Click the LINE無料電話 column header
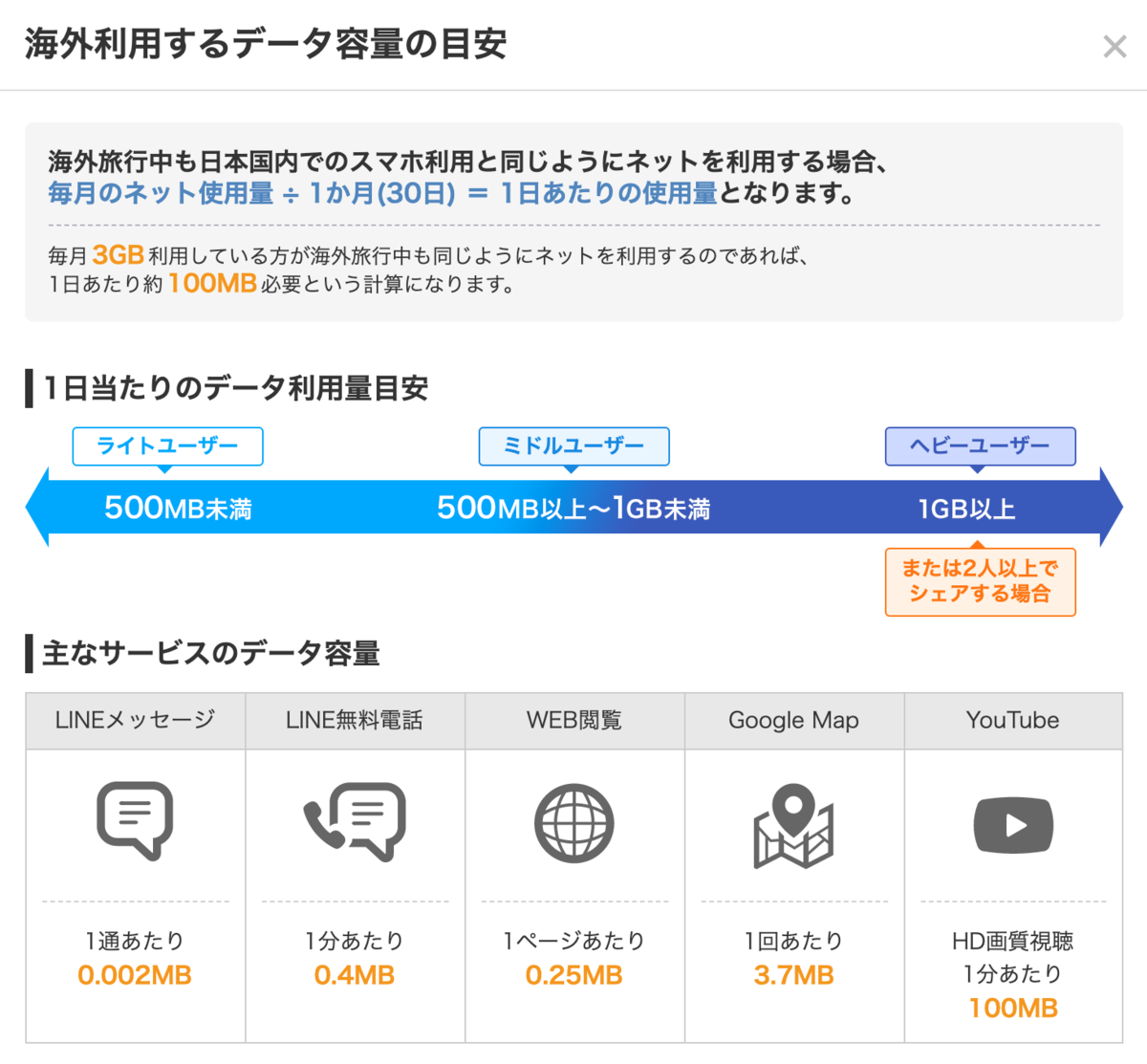The width and height of the screenshot is (1147, 1064). (355, 721)
